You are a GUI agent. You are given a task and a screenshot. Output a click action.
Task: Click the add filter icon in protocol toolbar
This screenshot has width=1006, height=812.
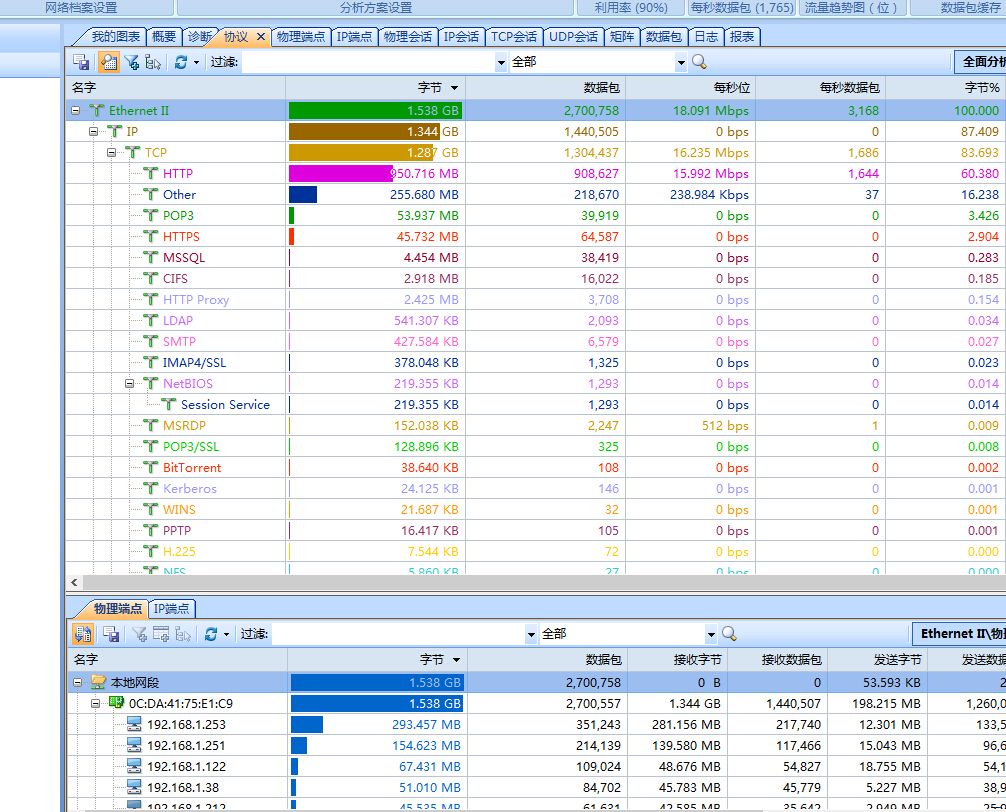click(131, 61)
